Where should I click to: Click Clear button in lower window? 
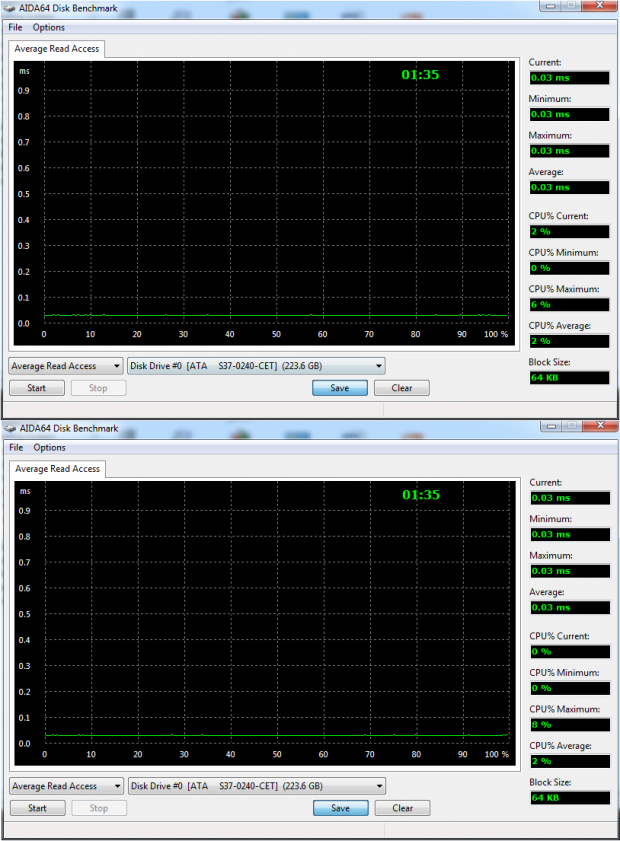(x=402, y=808)
